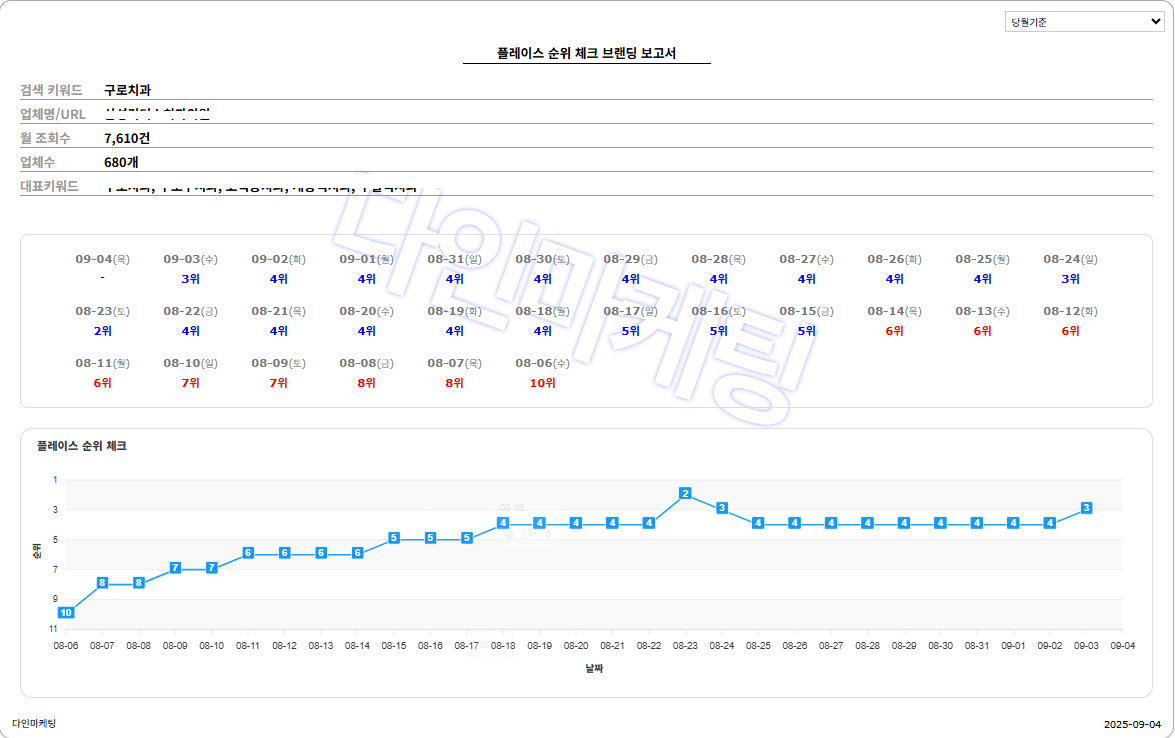Click the chart data point for 08-06

[66, 612]
